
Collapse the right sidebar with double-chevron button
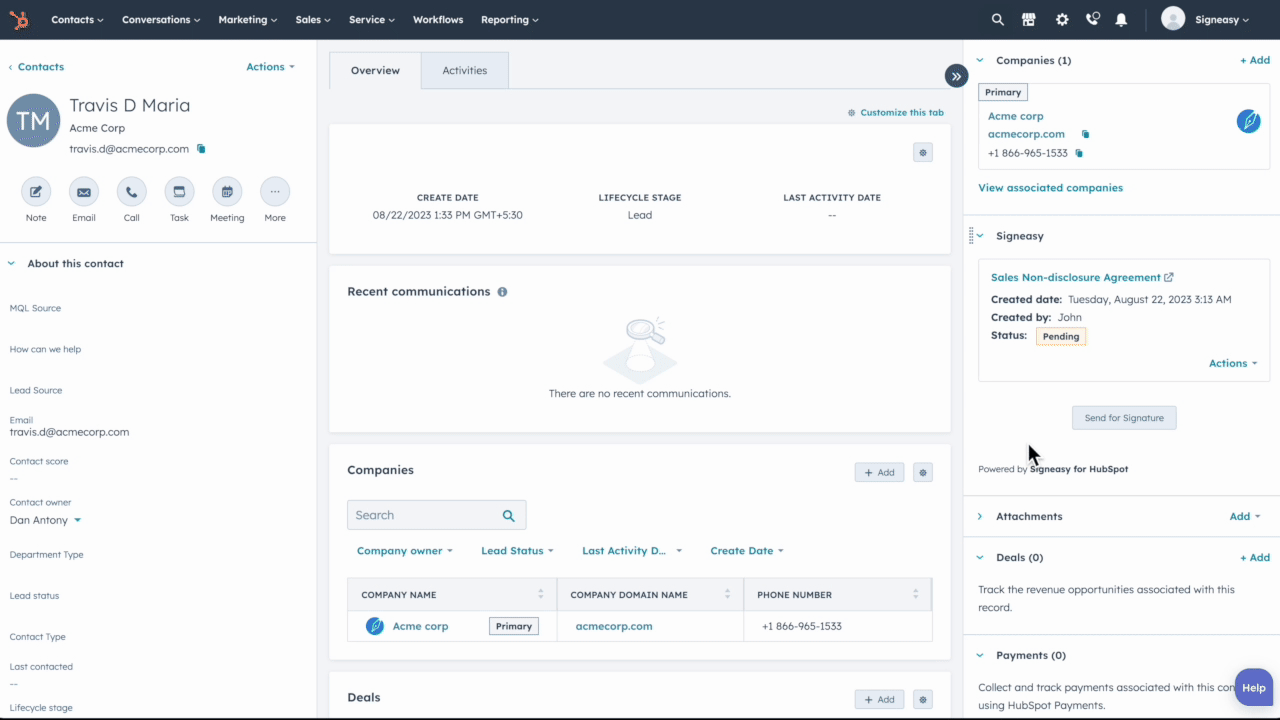pyautogui.click(x=957, y=76)
